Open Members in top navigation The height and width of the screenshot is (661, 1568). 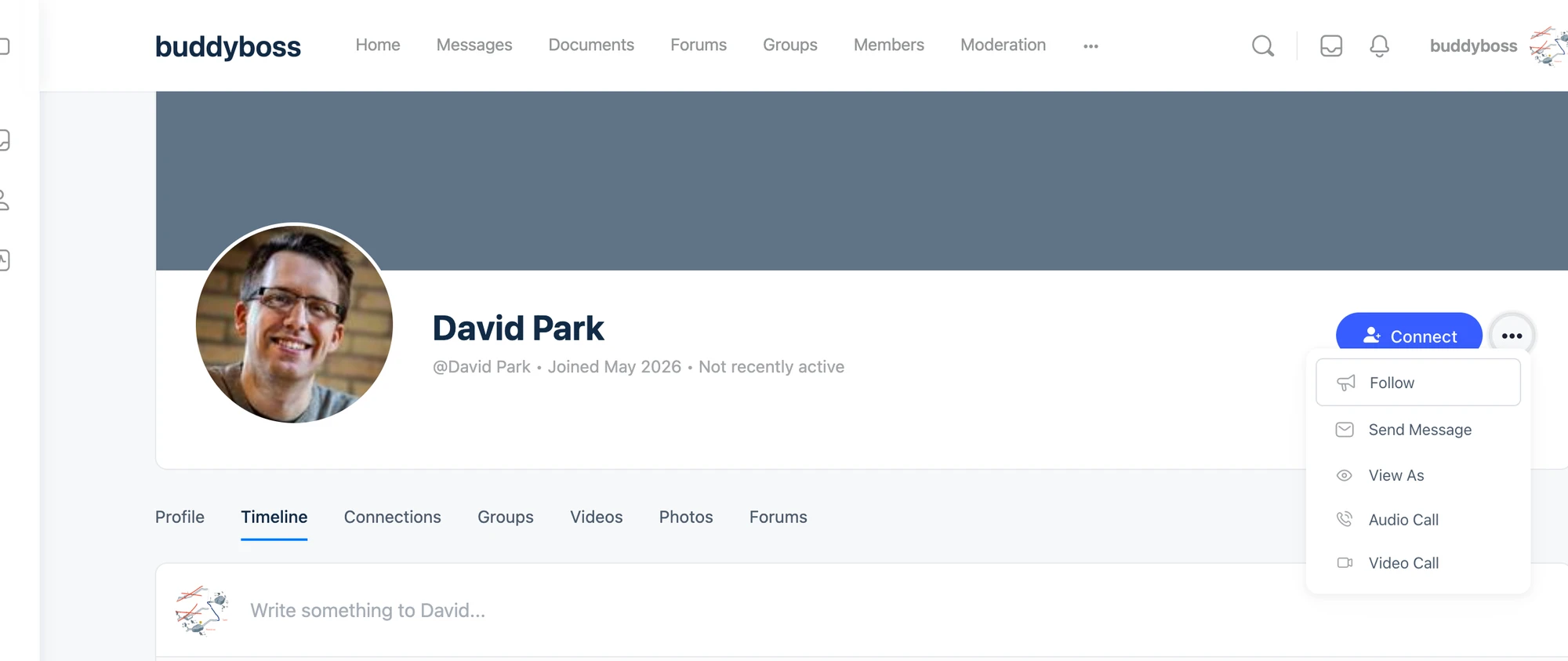pos(889,45)
